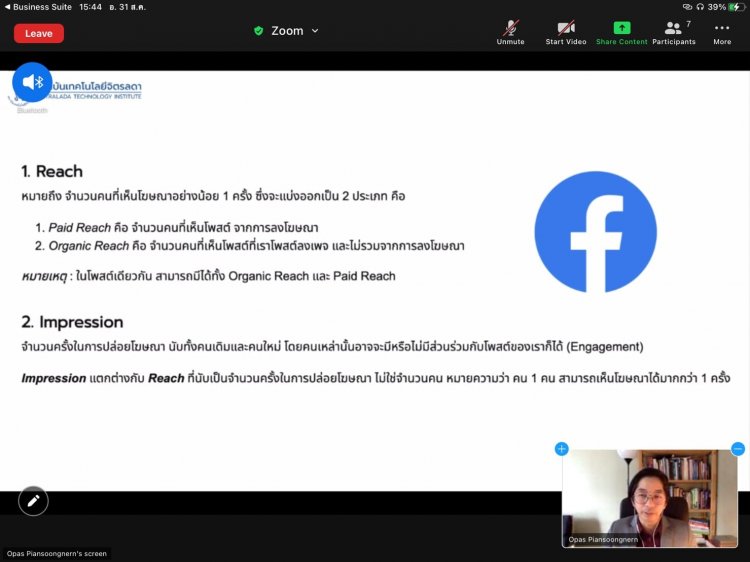Screen dimensions: 750x562
Task: Open the Participants panel
Action: tap(673, 33)
